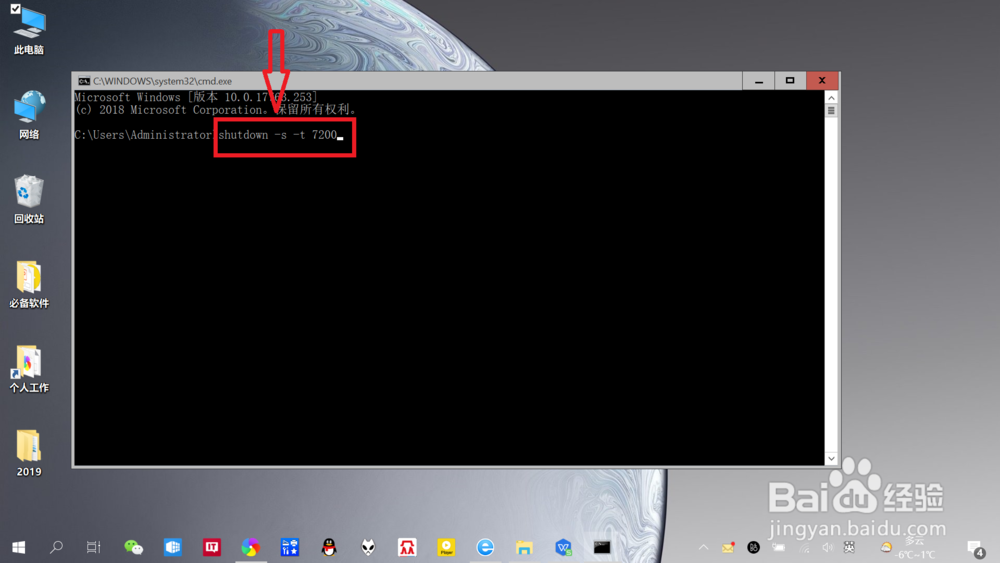
Task: Open the colorful pinwheel browser on taskbar
Action: (251, 547)
